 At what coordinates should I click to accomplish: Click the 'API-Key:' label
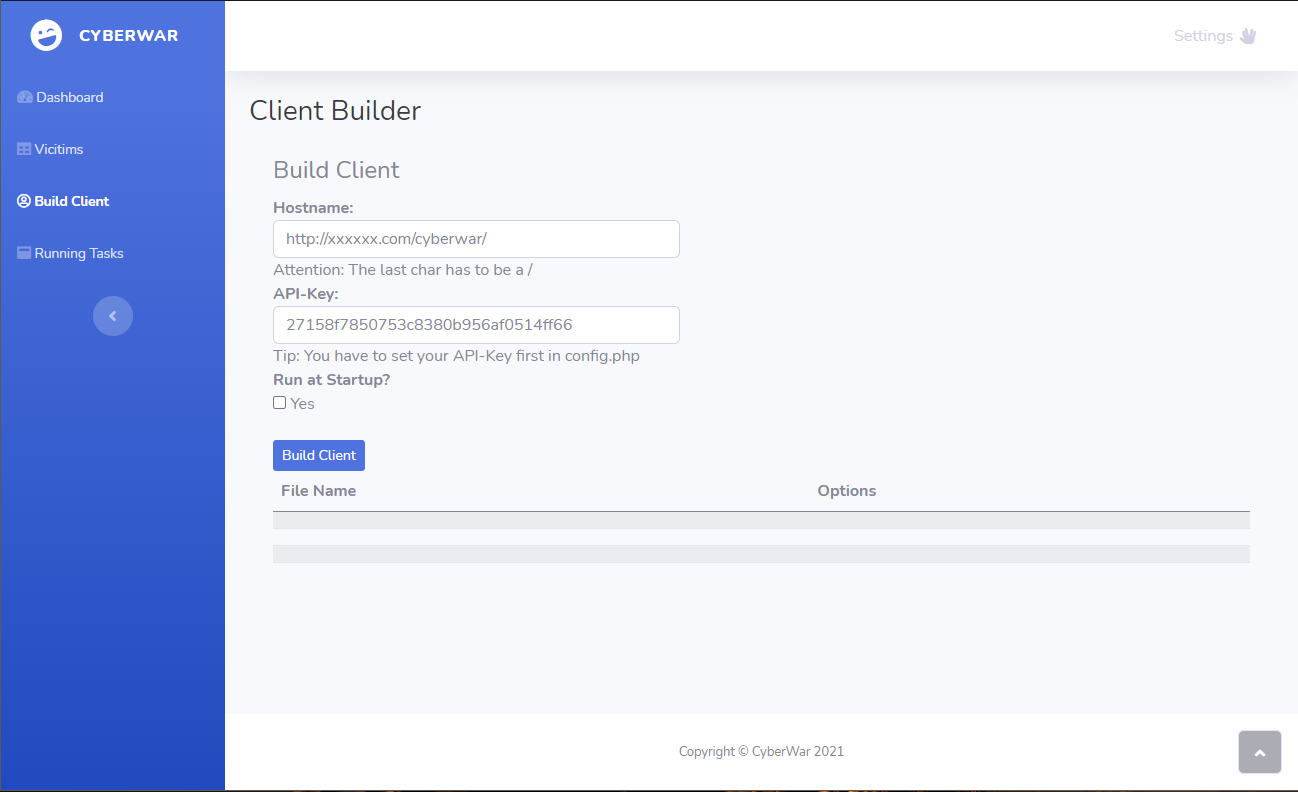pos(306,294)
